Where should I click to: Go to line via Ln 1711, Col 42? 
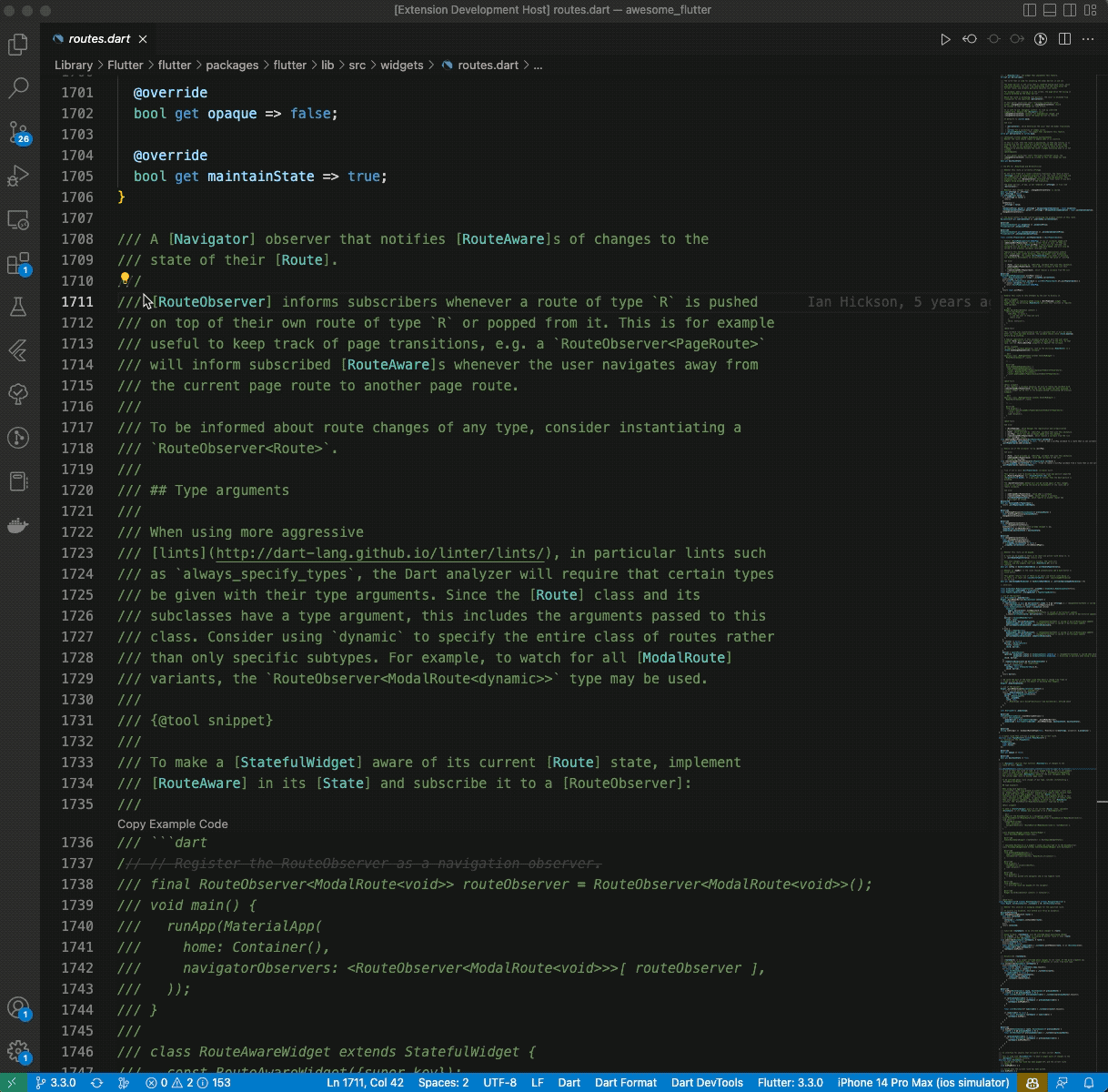[365, 1083]
